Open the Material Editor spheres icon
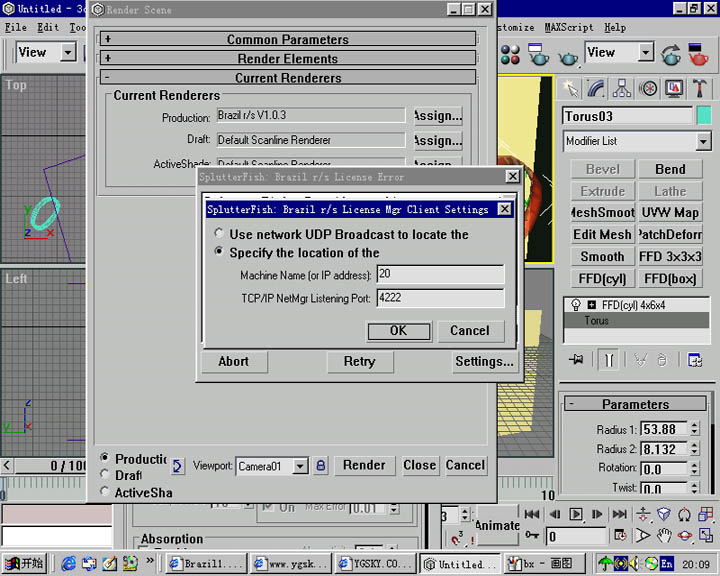Screen dimensions: 720x576 [510, 54]
